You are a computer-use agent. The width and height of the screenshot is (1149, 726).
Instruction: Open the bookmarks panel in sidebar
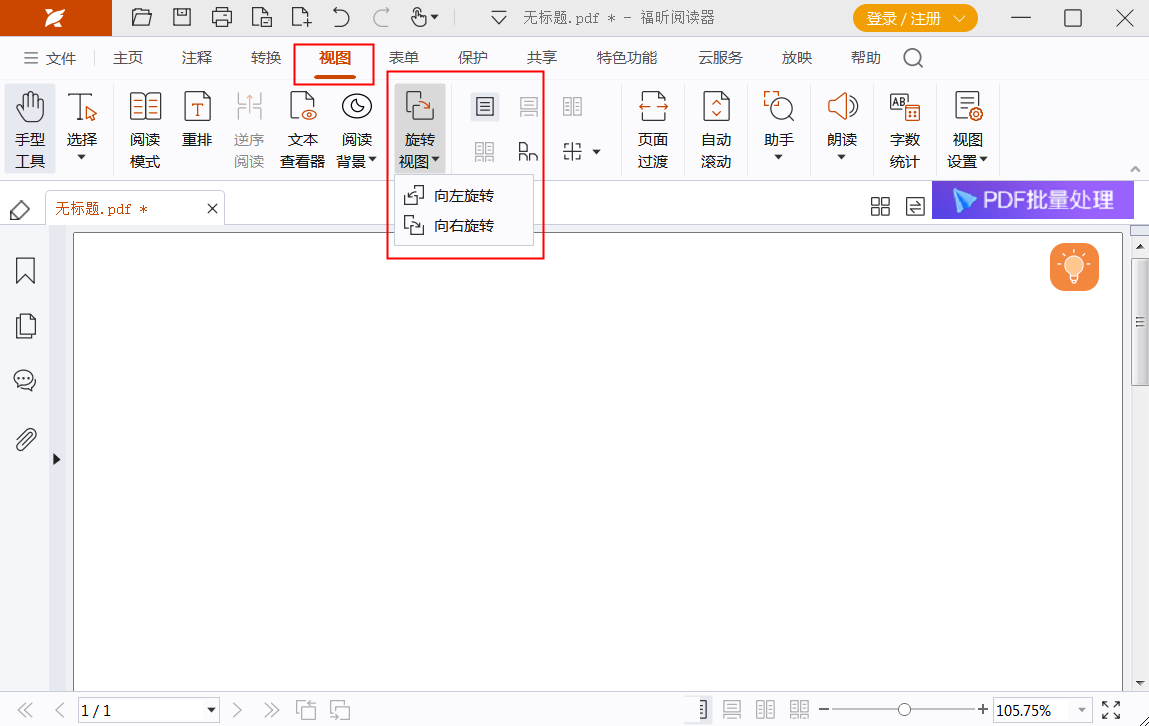click(25, 270)
